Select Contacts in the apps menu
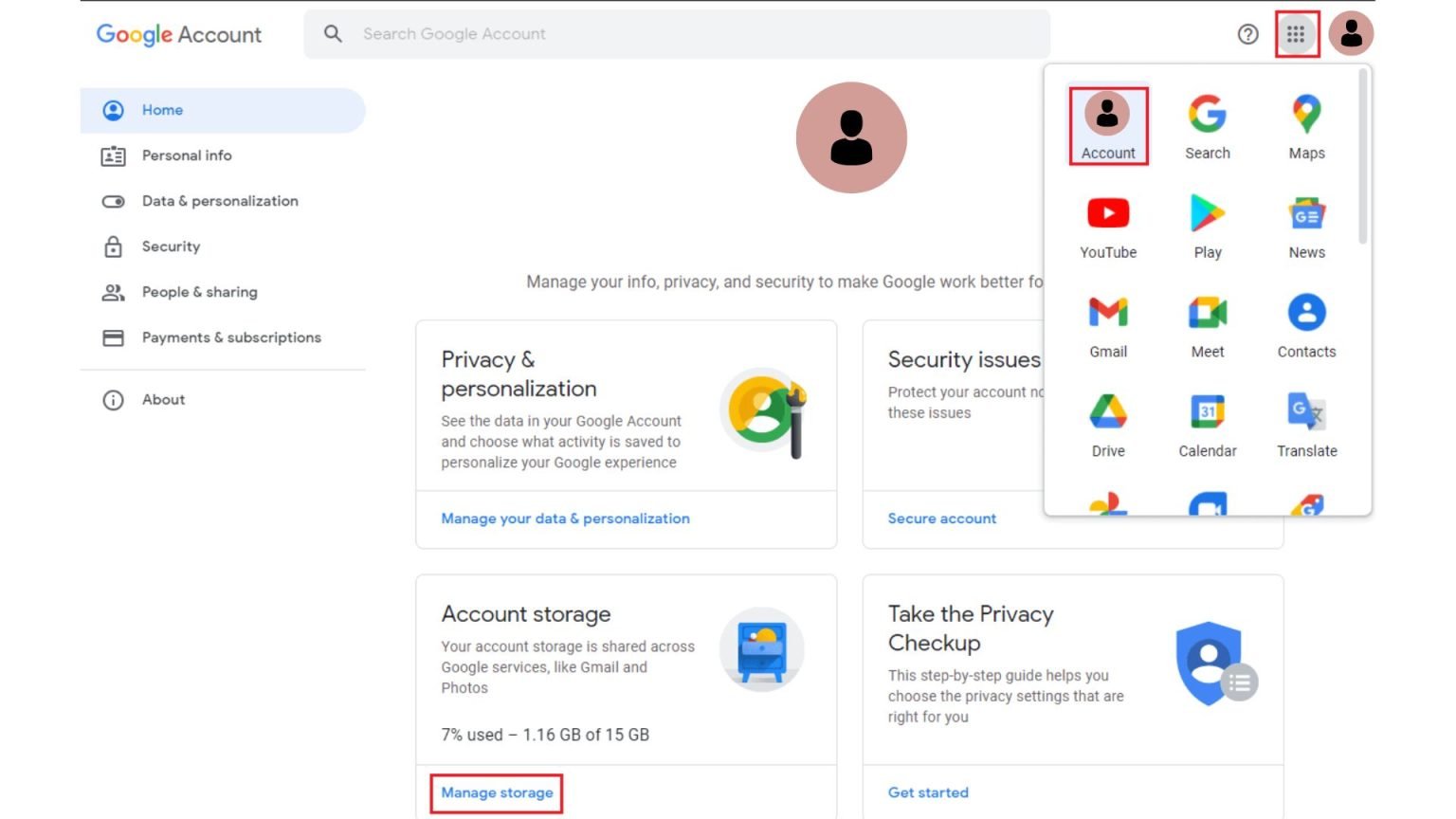The image size is (1456, 819). [x=1306, y=322]
